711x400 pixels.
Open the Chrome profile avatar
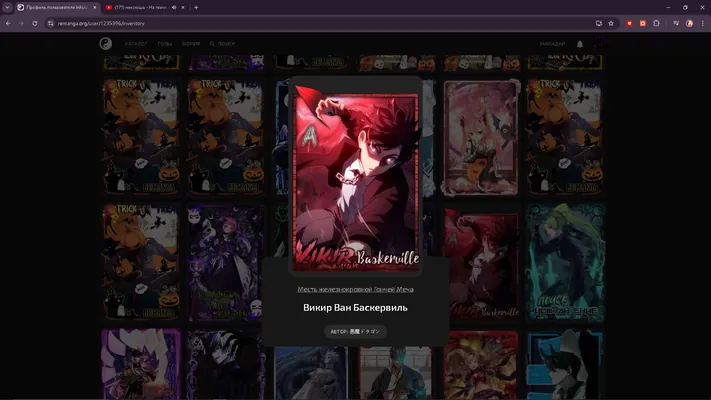pos(689,23)
